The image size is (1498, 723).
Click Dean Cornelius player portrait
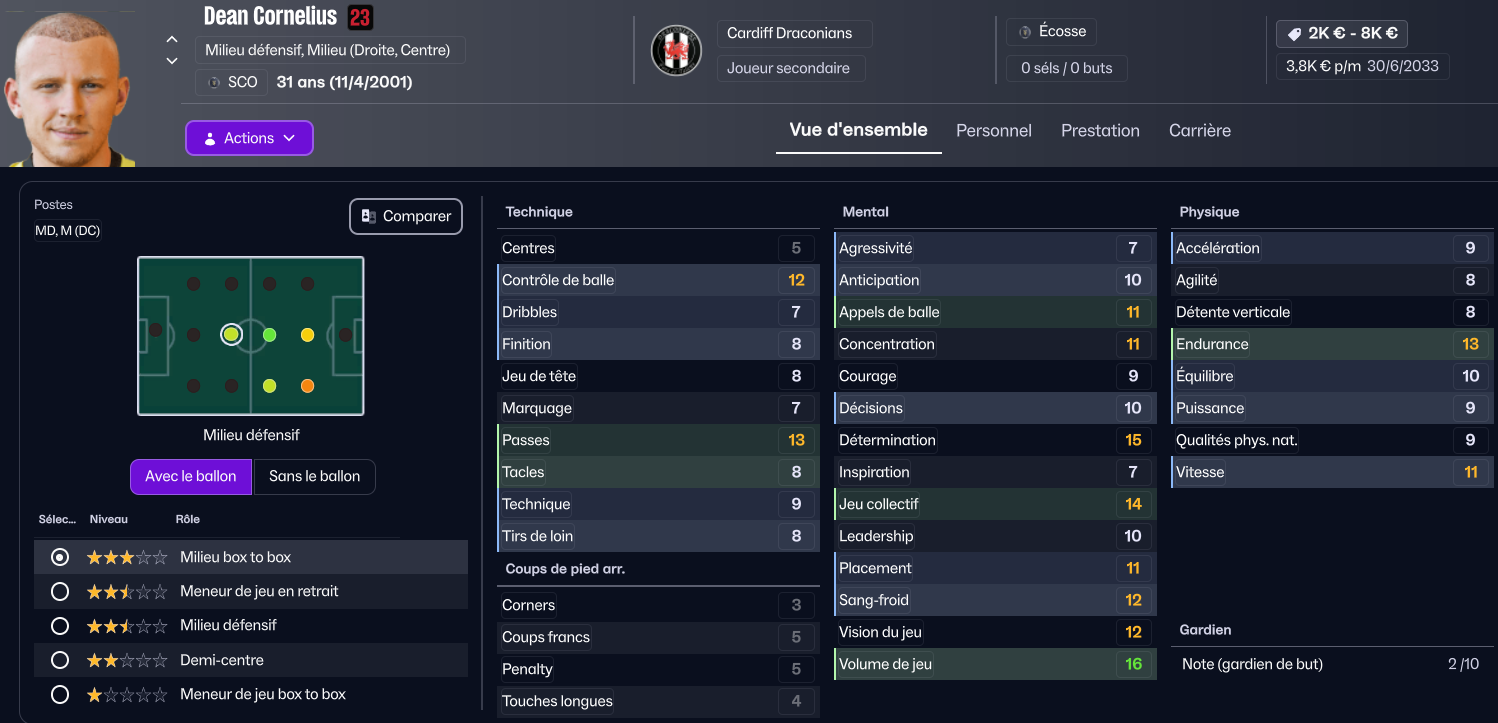(67, 84)
